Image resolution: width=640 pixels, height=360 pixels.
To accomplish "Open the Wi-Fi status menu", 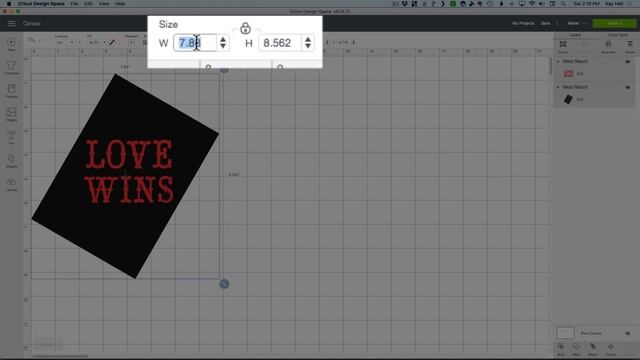I will 532,4.
